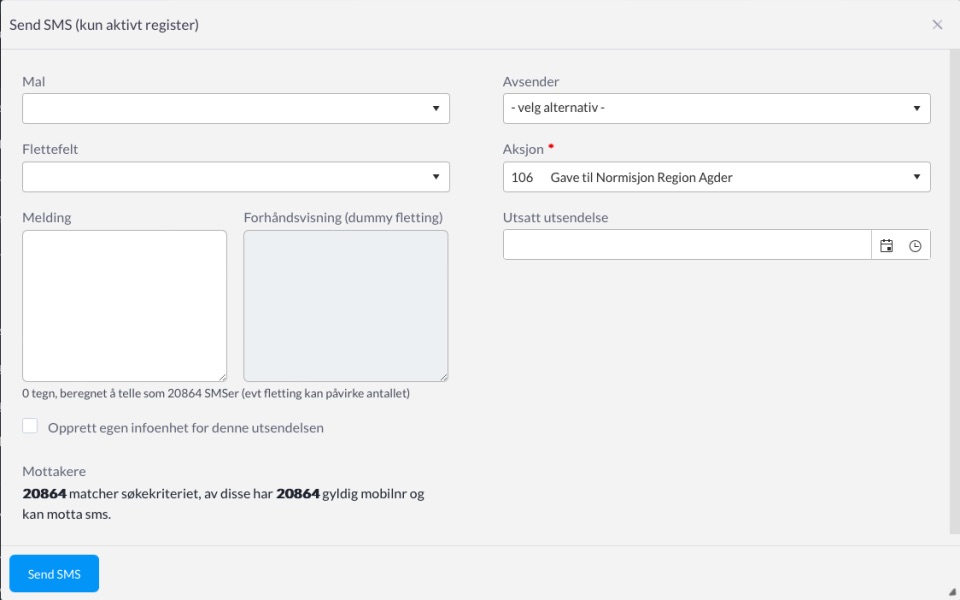Open the Avsender dropdown

coord(716,108)
